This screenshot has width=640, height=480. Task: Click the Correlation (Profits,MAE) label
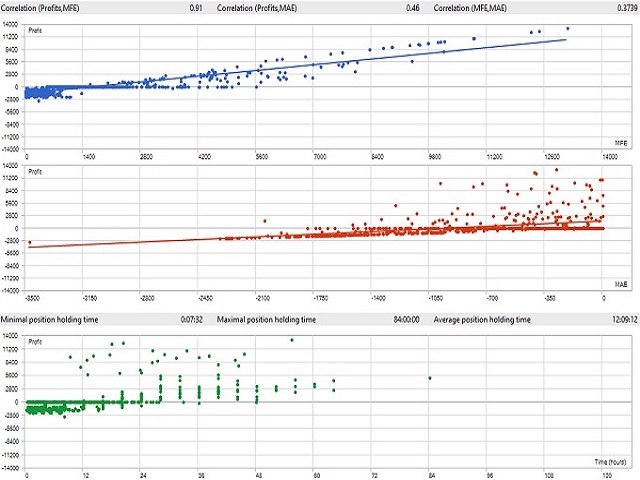coord(261,7)
